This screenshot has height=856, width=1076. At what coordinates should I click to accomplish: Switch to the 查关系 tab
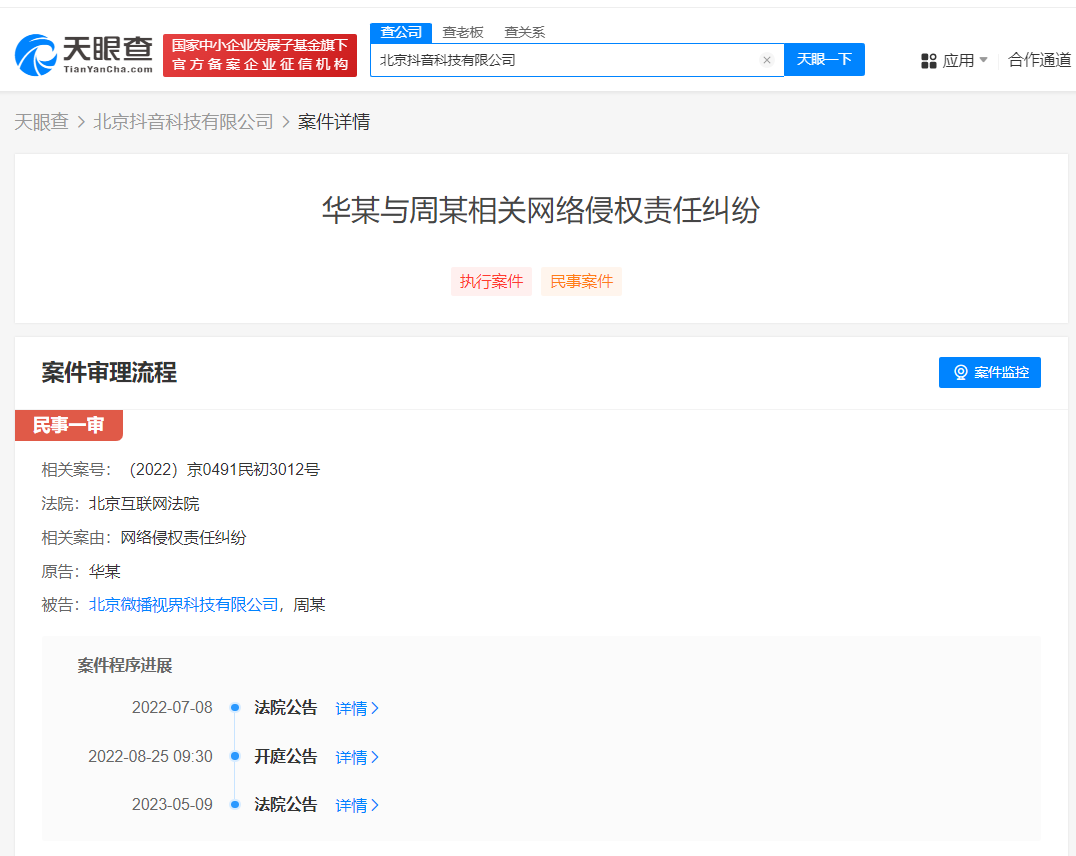(x=524, y=32)
